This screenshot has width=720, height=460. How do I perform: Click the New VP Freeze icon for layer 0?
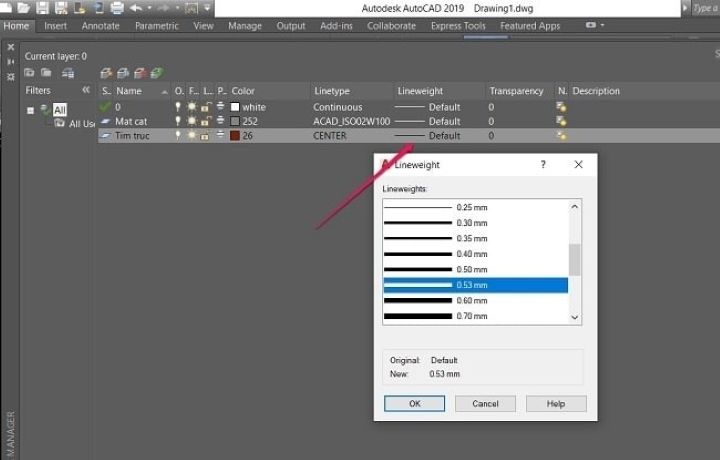point(561,107)
